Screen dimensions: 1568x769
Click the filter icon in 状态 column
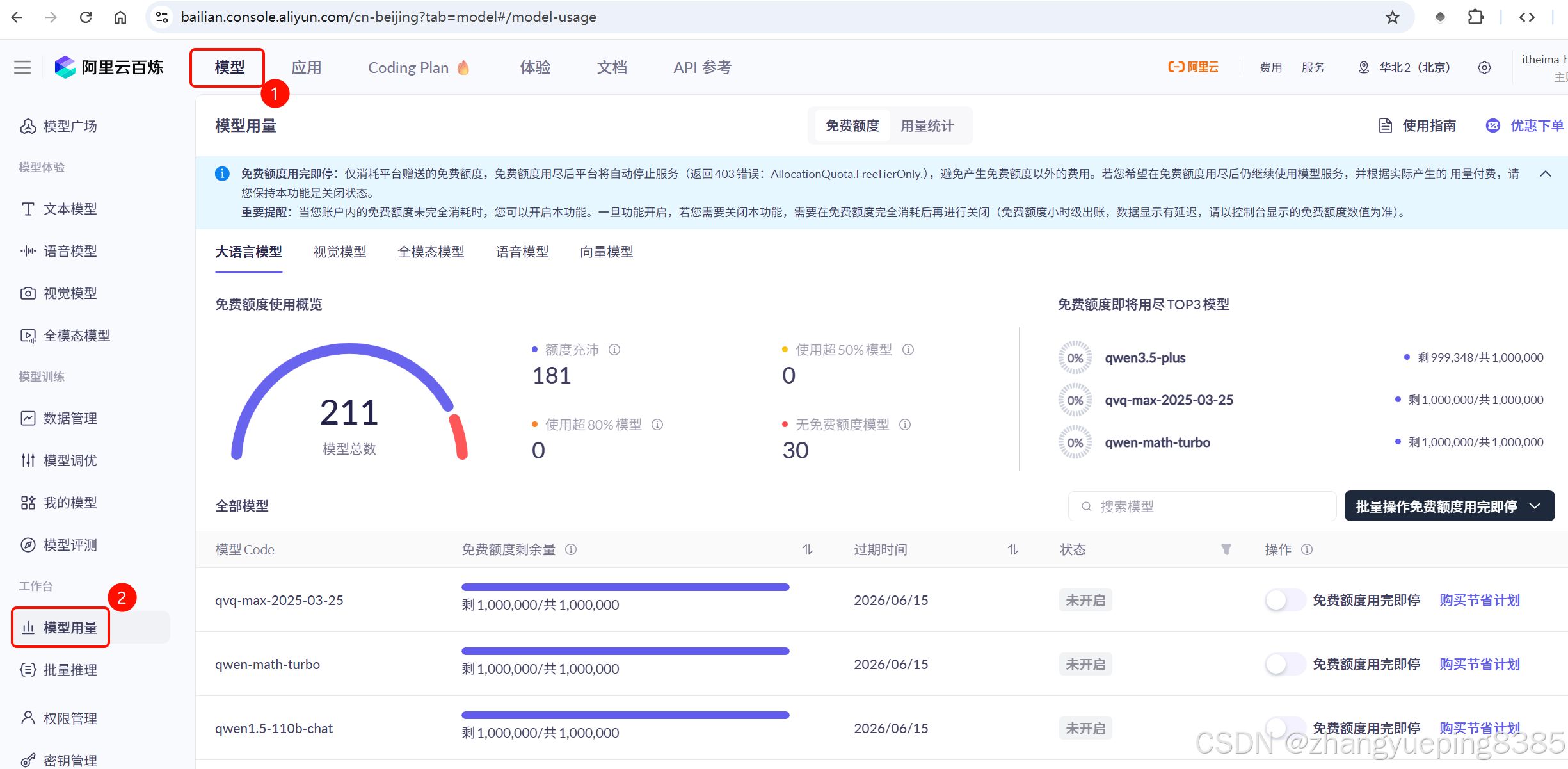click(1226, 549)
